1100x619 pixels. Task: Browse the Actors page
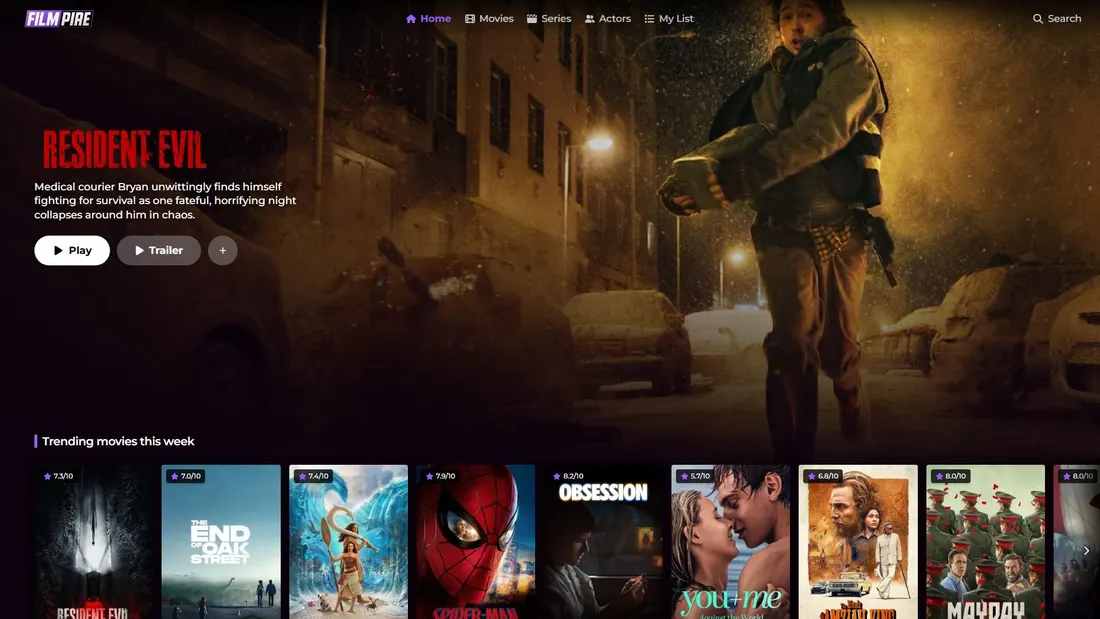pos(608,19)
